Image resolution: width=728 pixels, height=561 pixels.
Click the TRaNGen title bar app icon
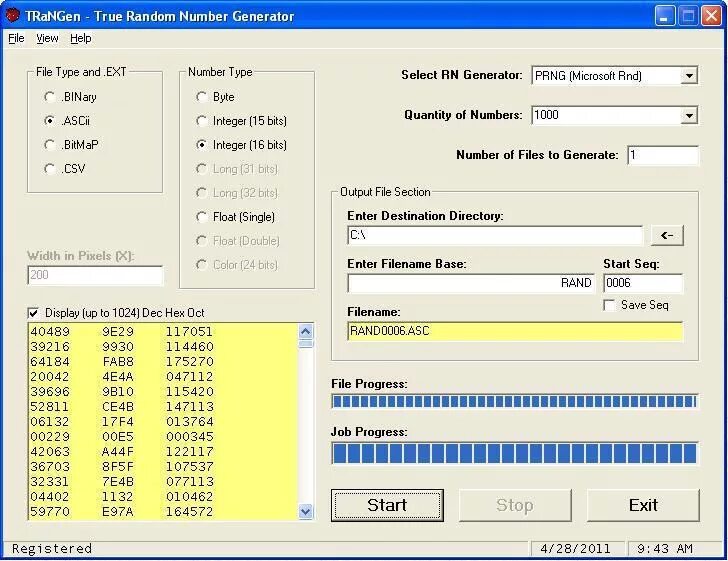point(12,15)
